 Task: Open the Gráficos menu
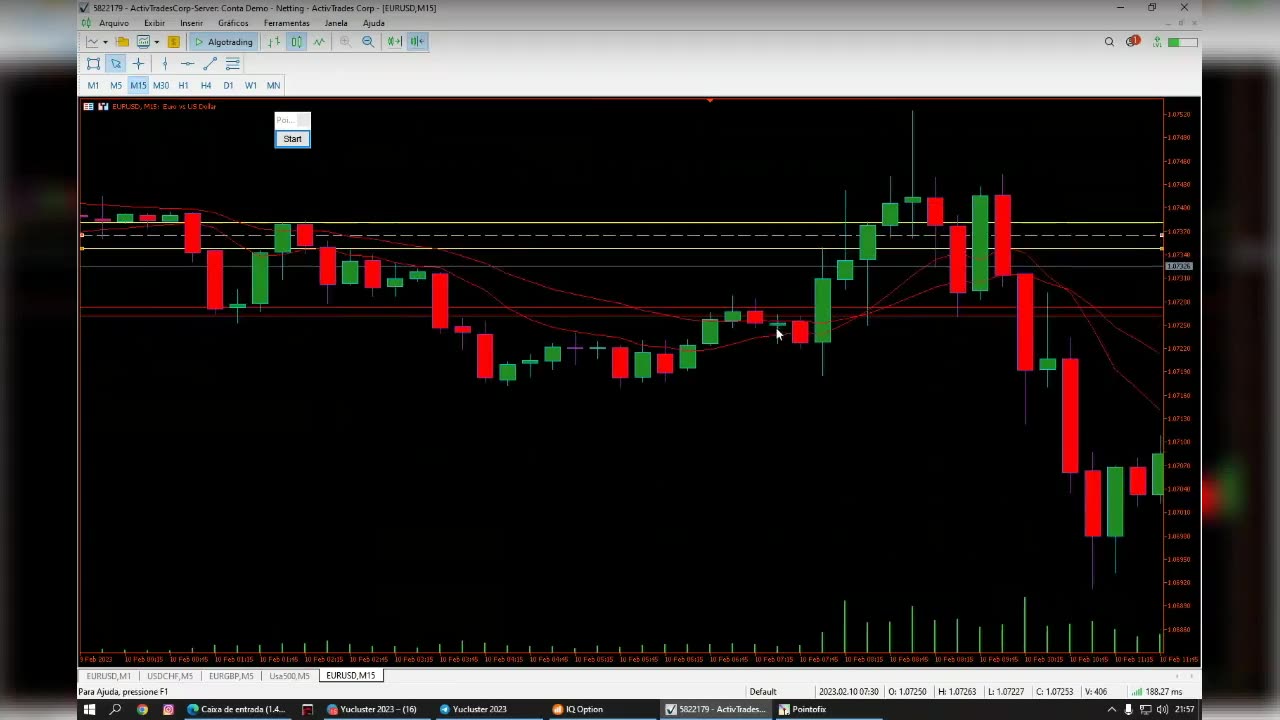233,23
